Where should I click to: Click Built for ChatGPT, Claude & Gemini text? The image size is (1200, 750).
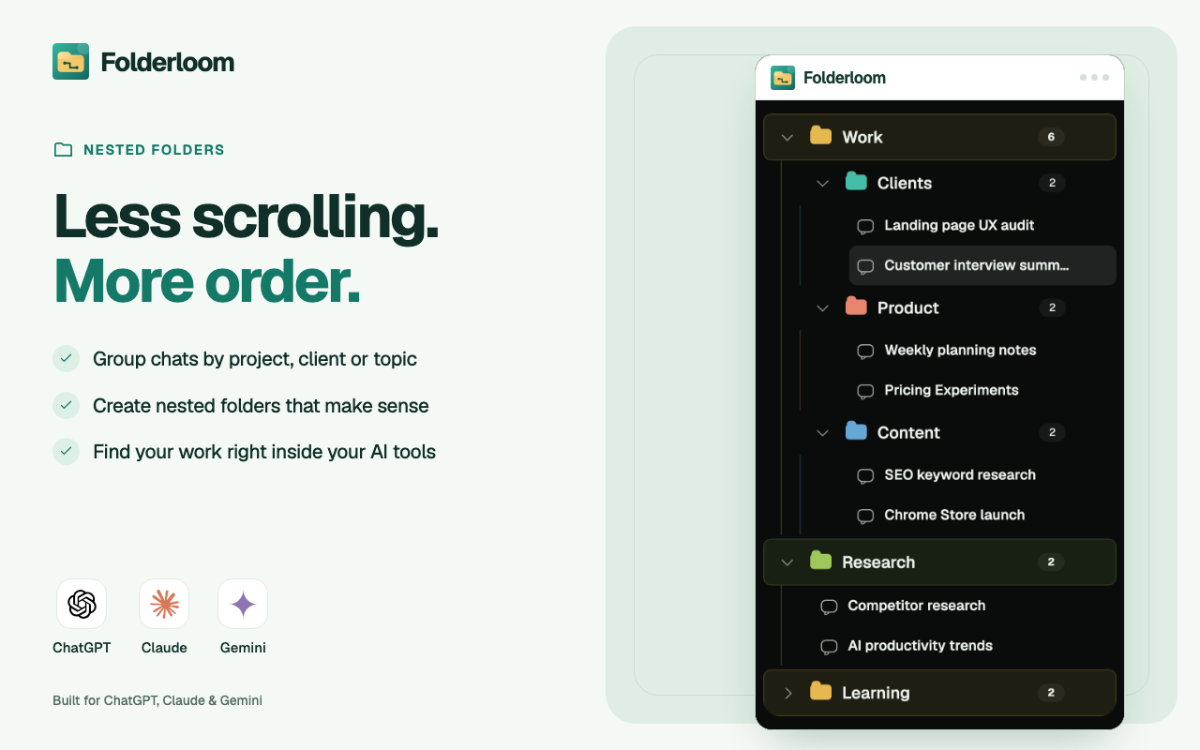coord(157,700)
